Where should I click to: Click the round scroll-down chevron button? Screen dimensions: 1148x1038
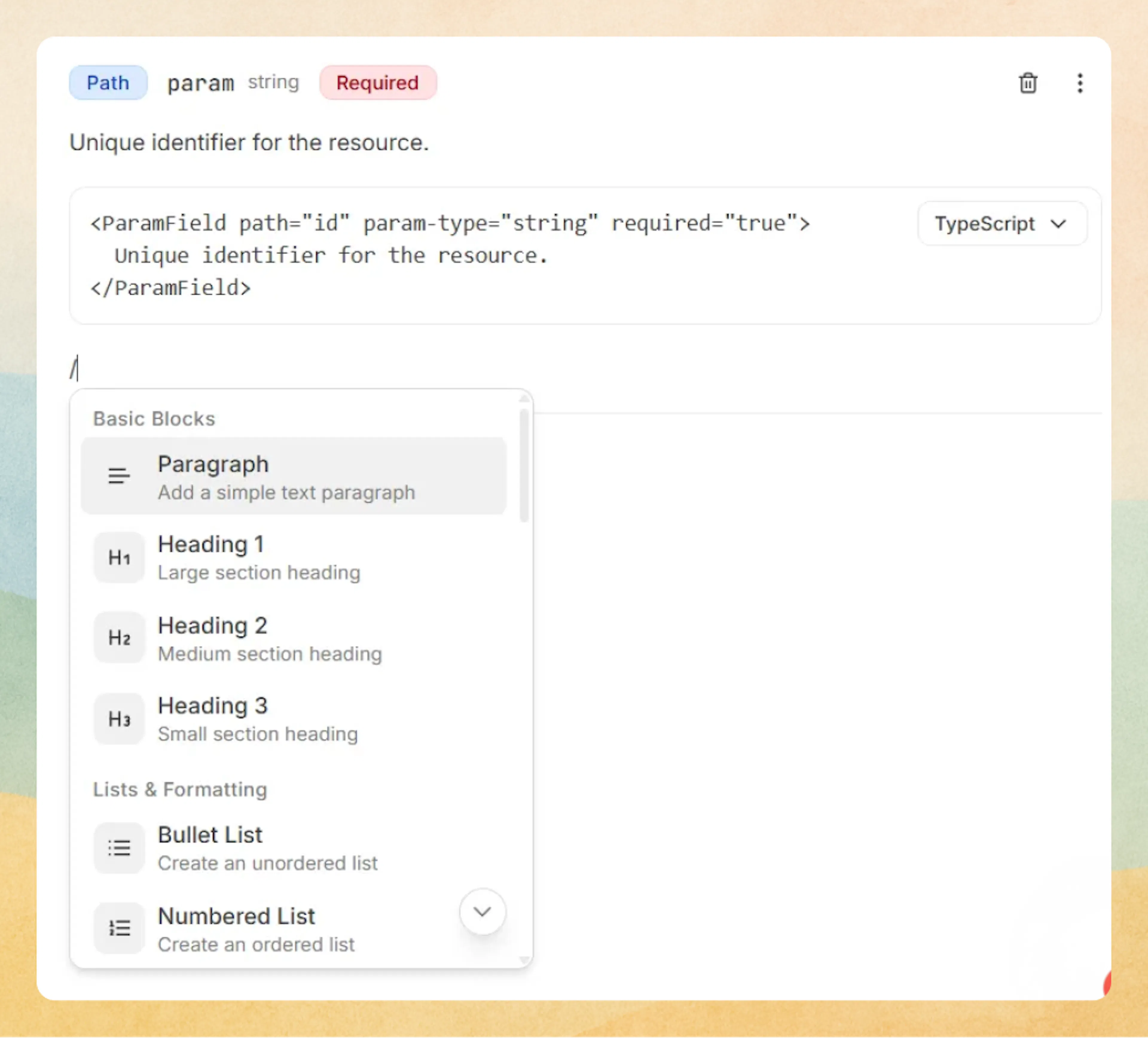point(482,912)
